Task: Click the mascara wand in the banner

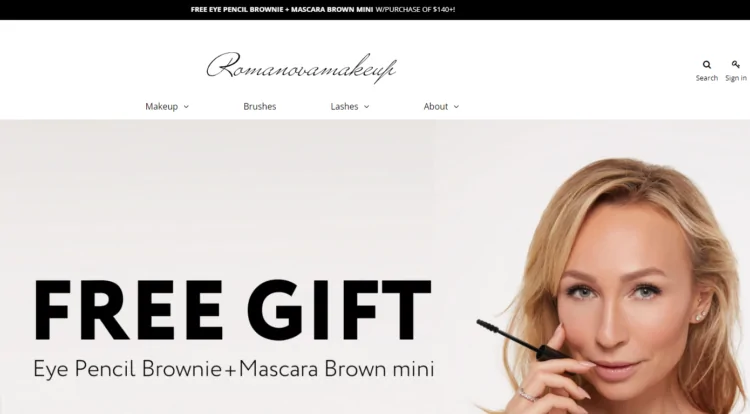Action: (519, 339)
